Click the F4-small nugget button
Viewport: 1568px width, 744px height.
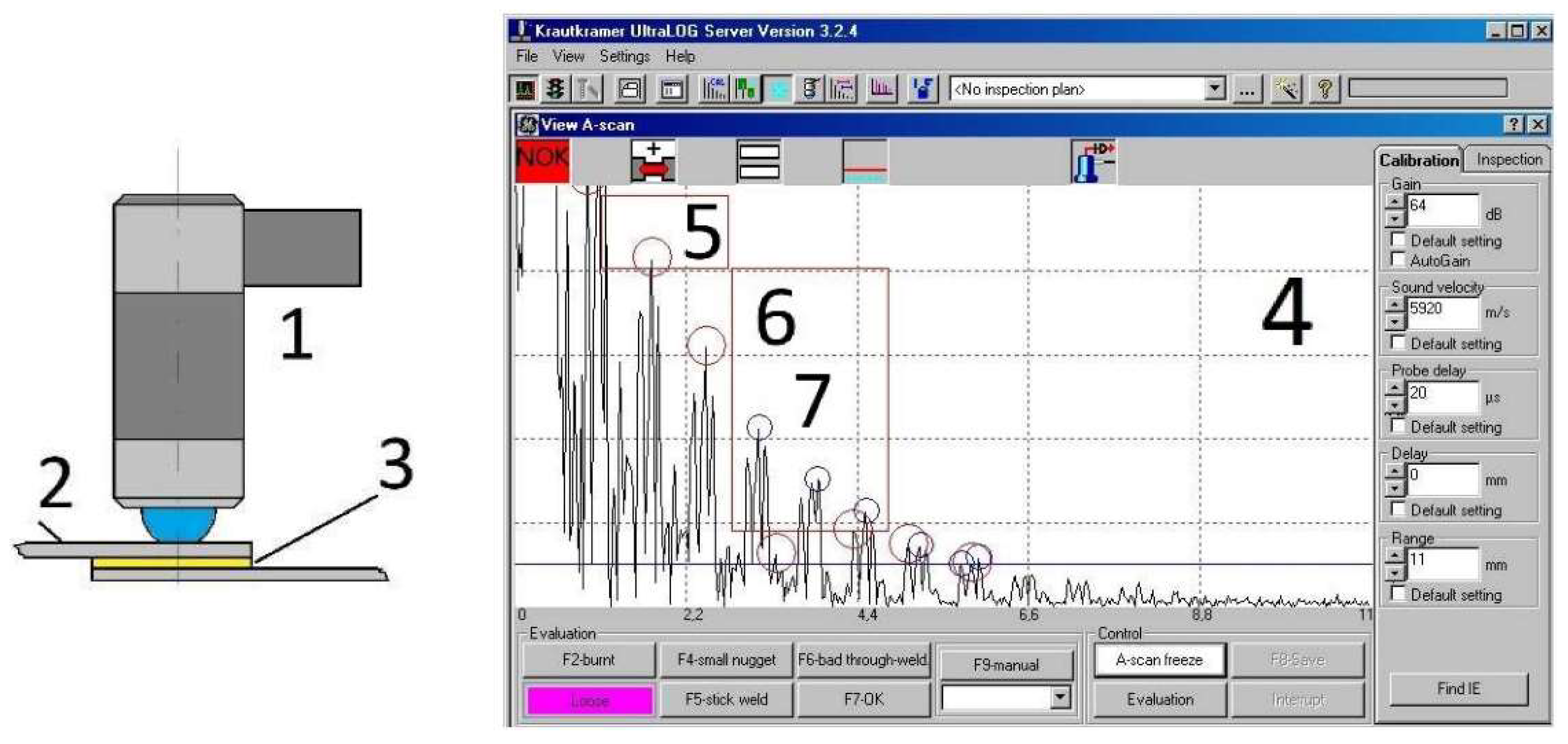pos(726,659)
